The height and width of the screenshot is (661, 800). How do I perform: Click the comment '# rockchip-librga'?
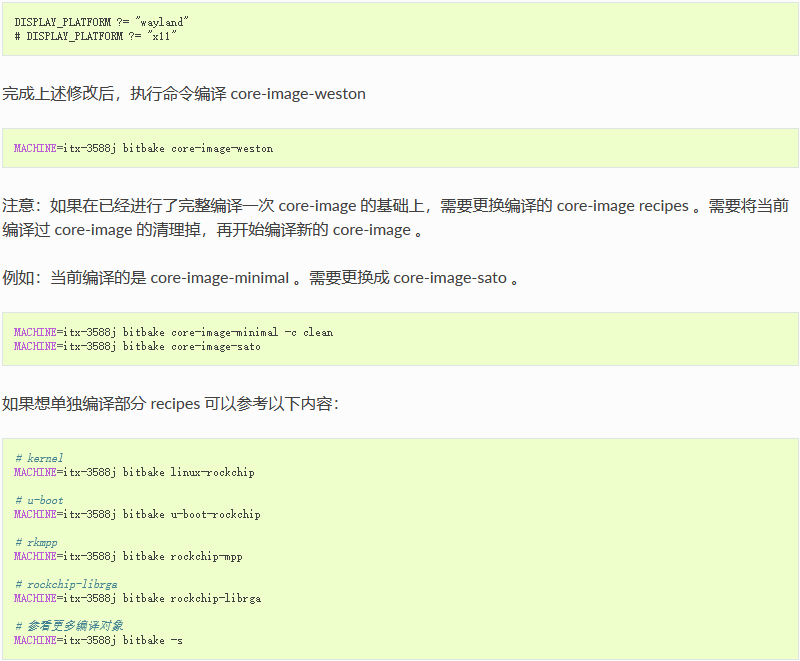tap(66, 584)
